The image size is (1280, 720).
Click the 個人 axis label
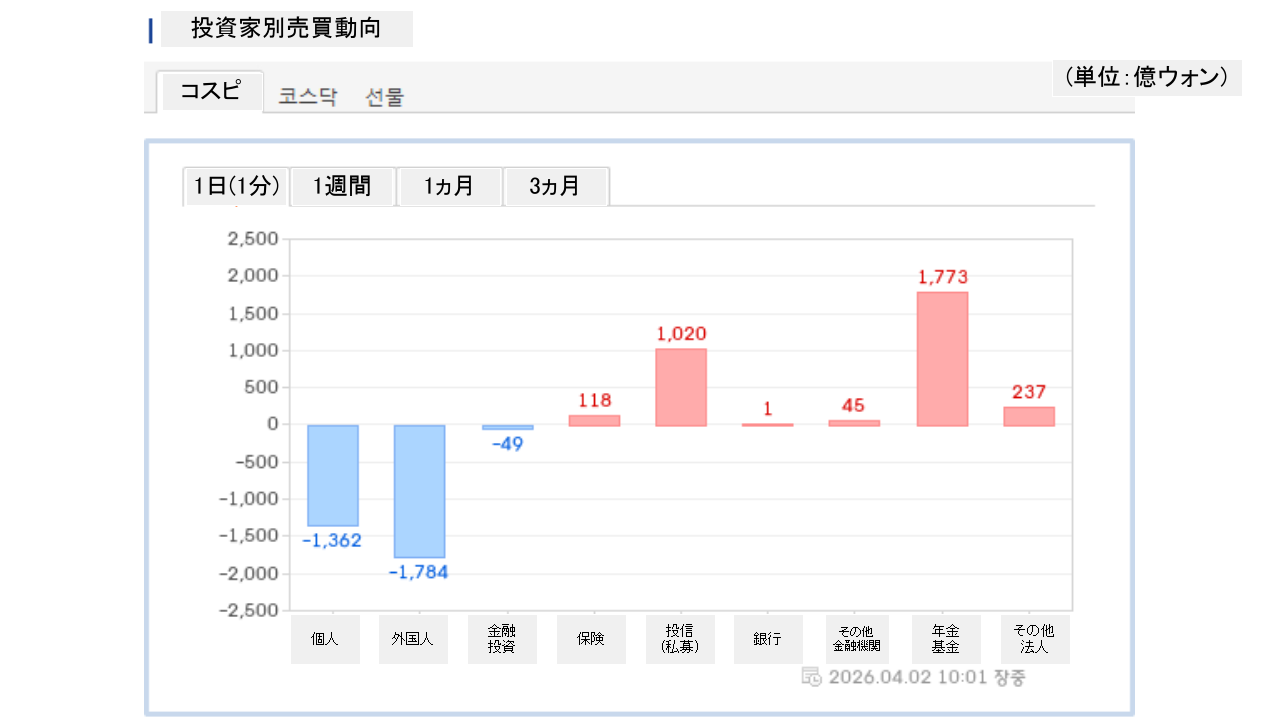(x=325, y=639)
